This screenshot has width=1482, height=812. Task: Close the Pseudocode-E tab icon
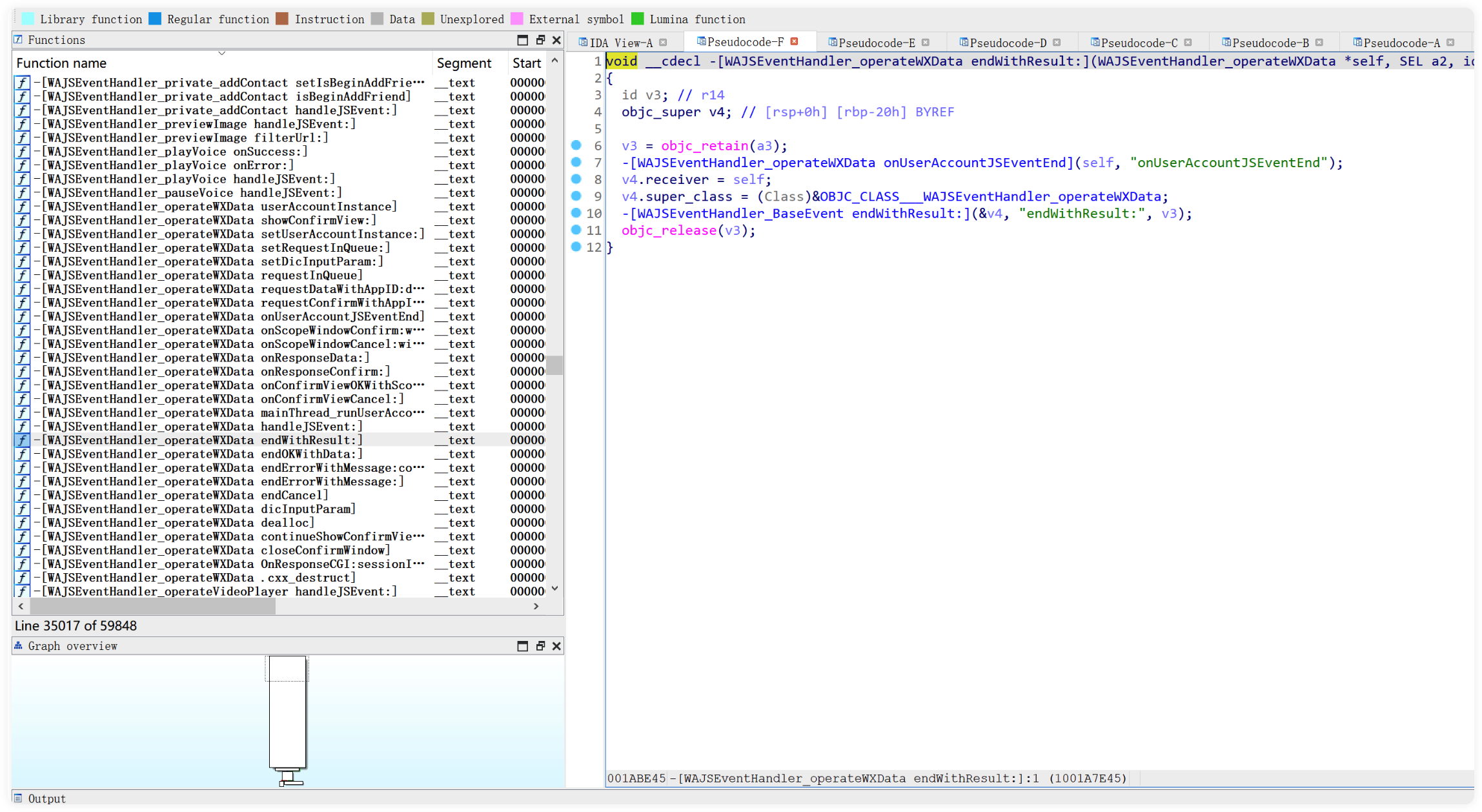pos(926,43)
